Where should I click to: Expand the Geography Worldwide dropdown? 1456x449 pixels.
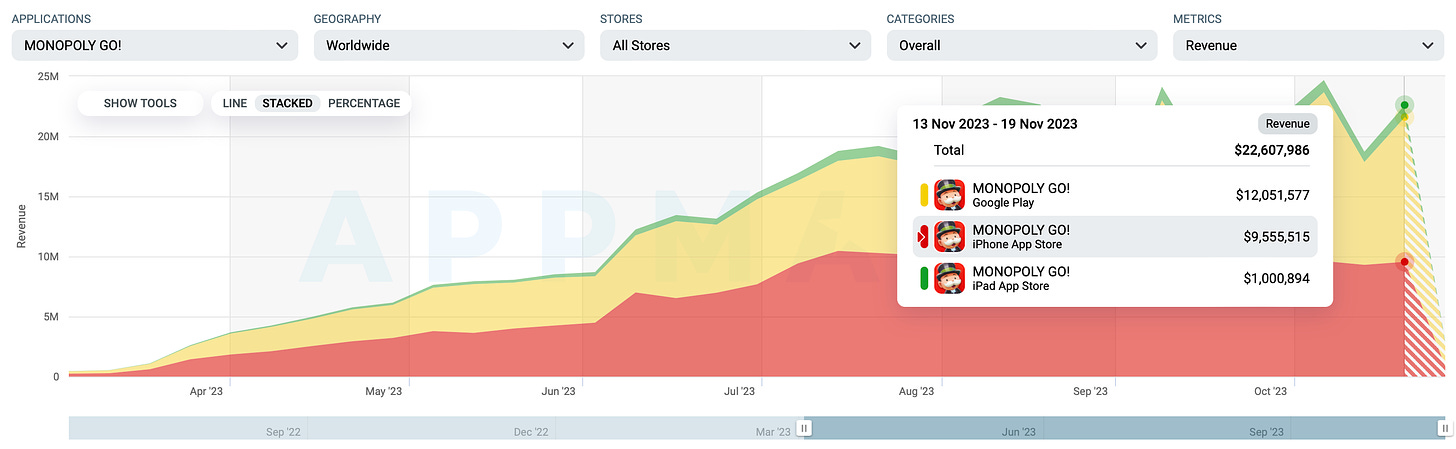448,45
